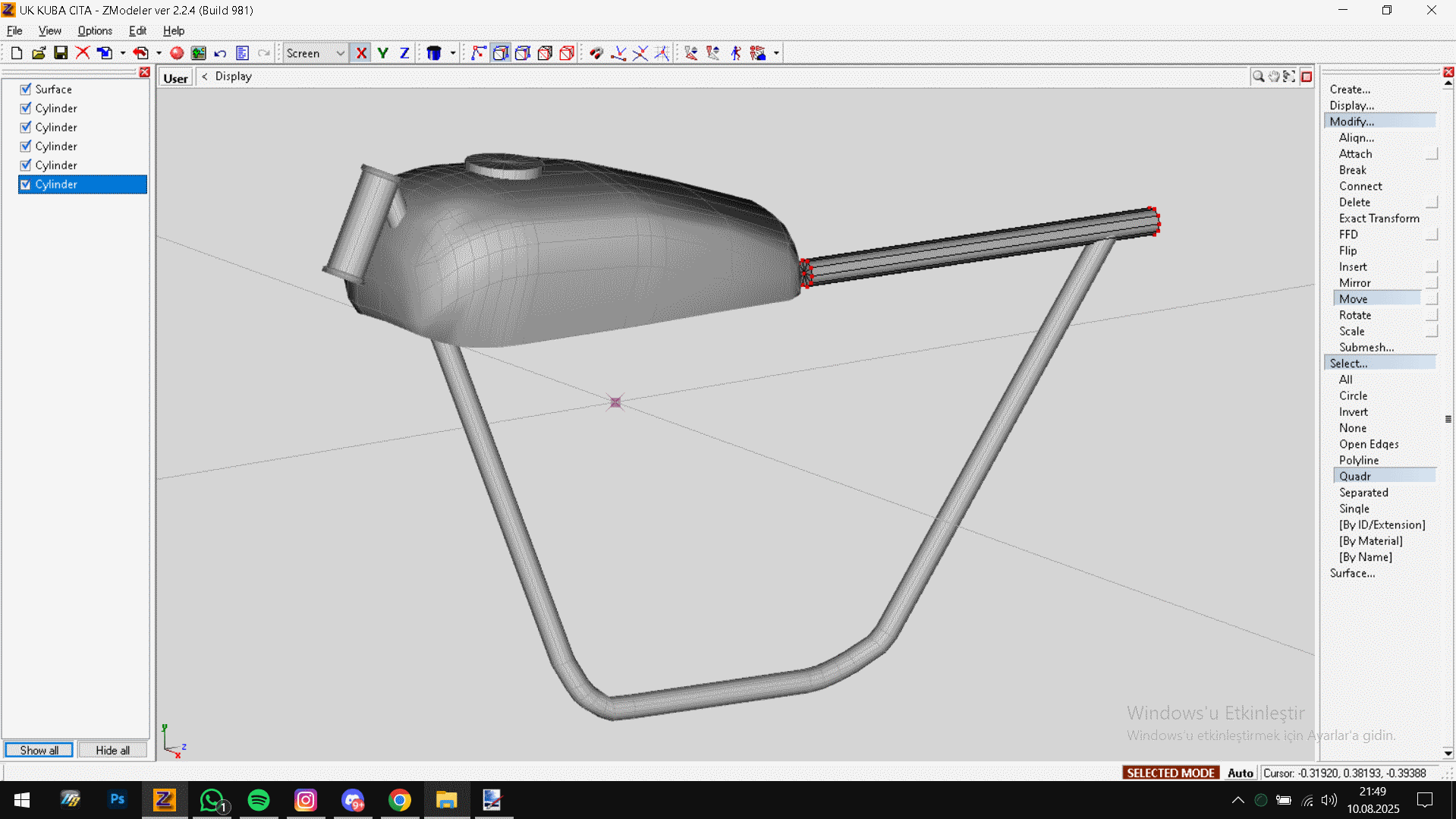Click the third cube icon in the toolbar
Screen dimensions: 1456x819
click(523, 53)
